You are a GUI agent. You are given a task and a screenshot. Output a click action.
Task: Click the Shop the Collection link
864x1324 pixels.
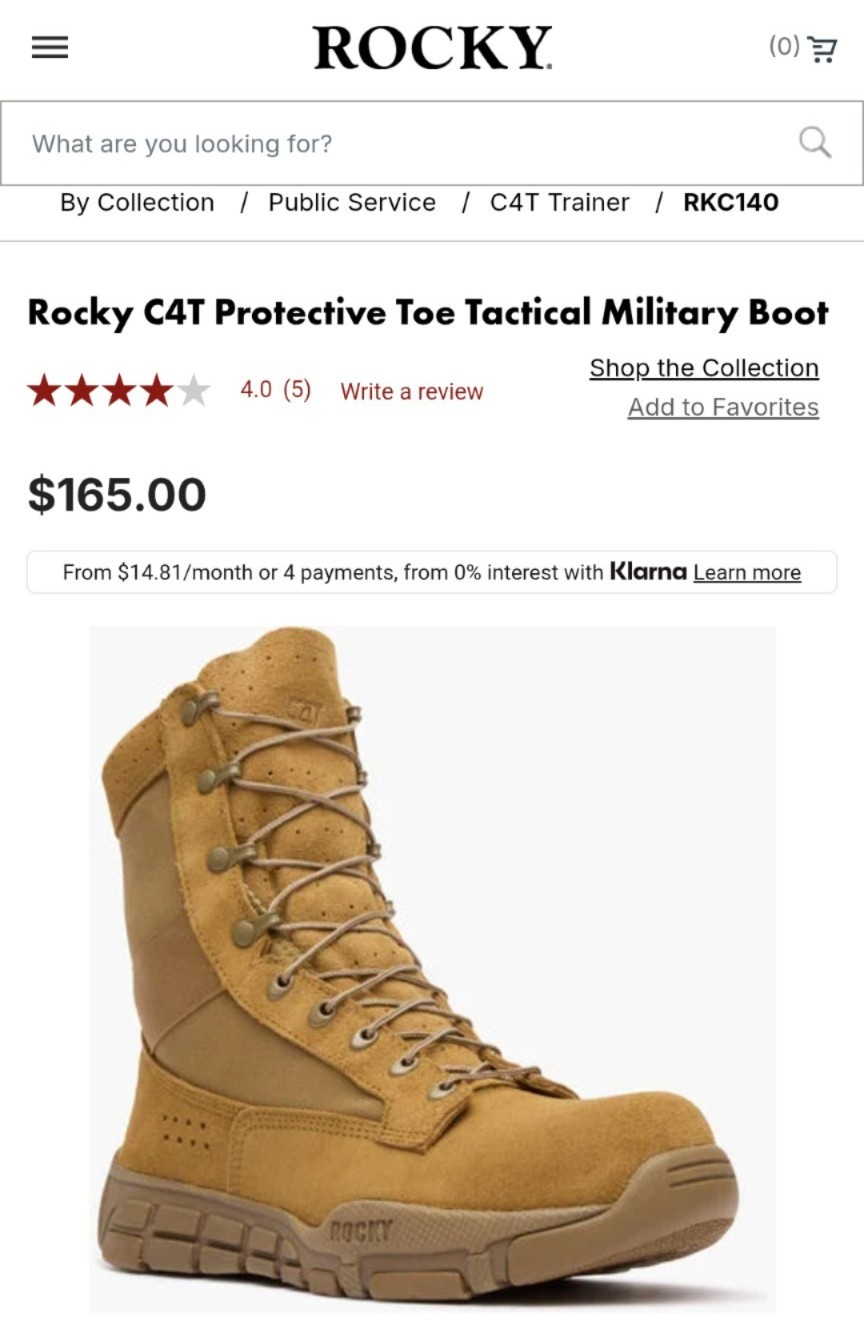[x=703, y=367]
